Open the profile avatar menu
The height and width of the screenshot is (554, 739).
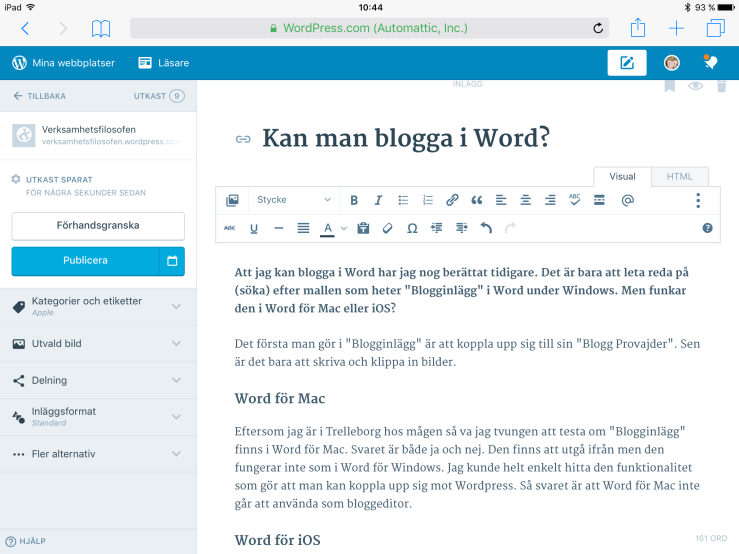point(672,63)
